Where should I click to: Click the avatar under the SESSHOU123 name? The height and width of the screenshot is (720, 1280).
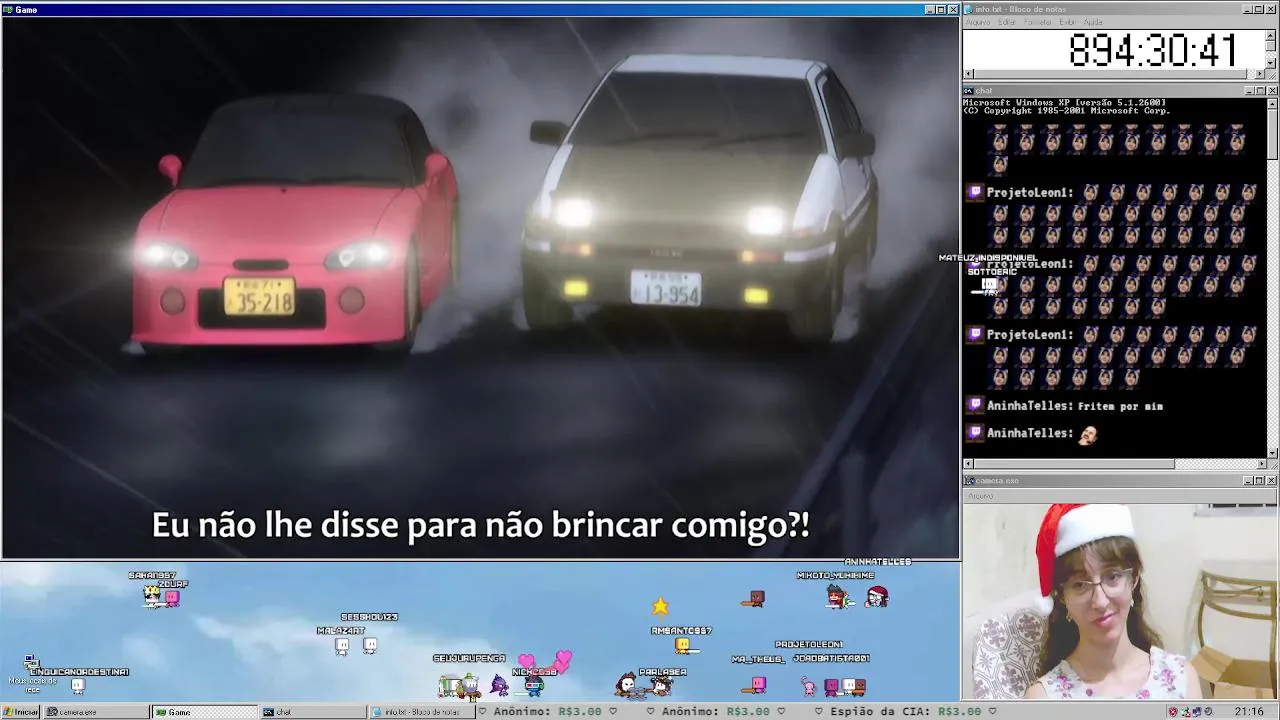tap(370, 646)
